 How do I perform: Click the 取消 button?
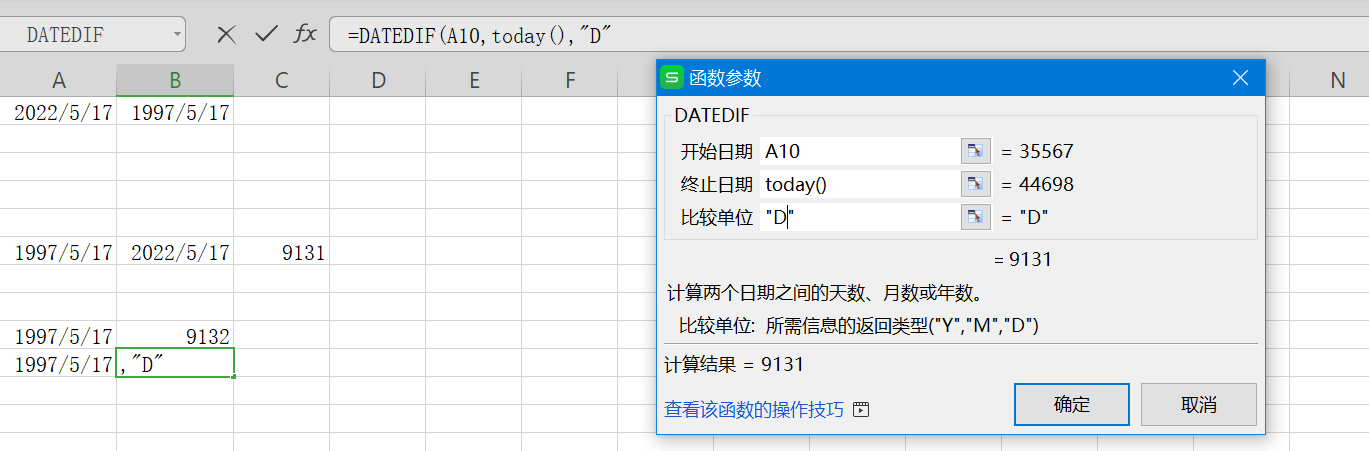(x=1198, y=405)
